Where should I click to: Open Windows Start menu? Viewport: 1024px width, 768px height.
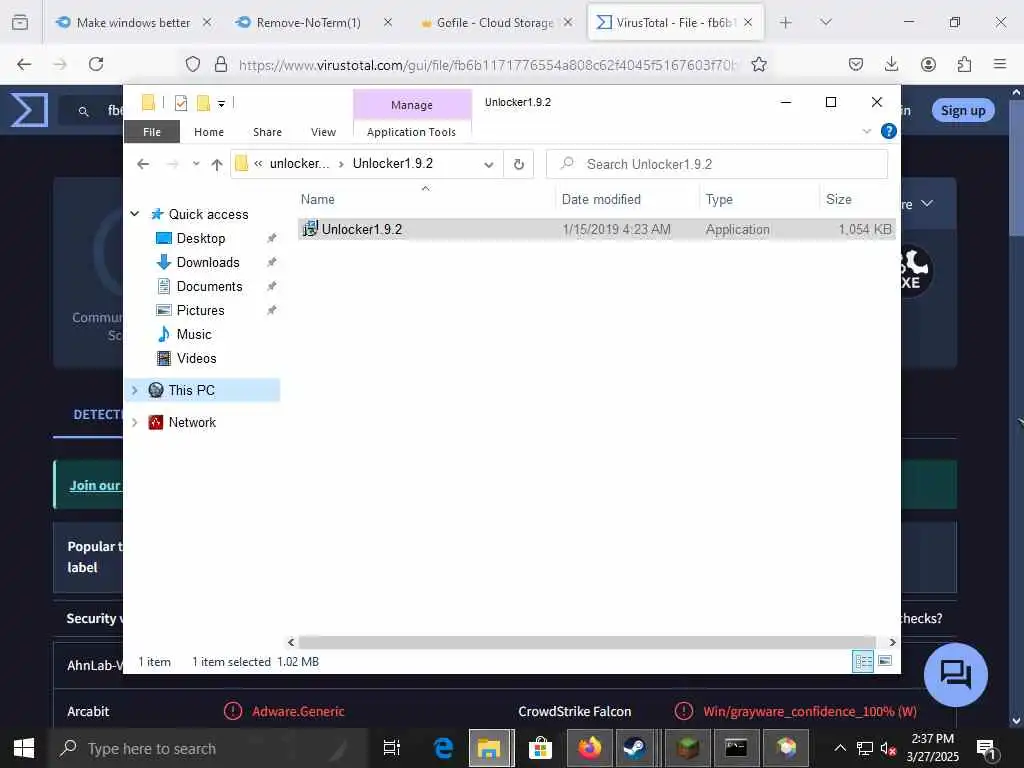click(x=24, y=748)
